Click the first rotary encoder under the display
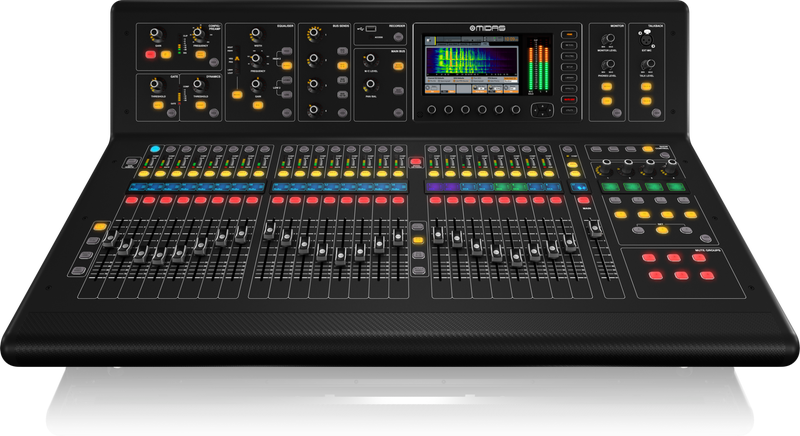This screenshot has height=436, width=800. point(432,110)
